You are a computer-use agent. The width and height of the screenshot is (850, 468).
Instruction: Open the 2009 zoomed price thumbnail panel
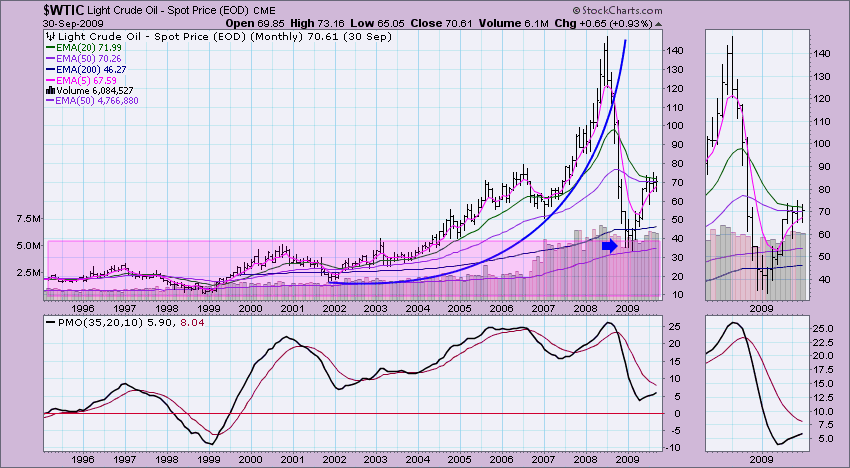(x=757, y=165)
